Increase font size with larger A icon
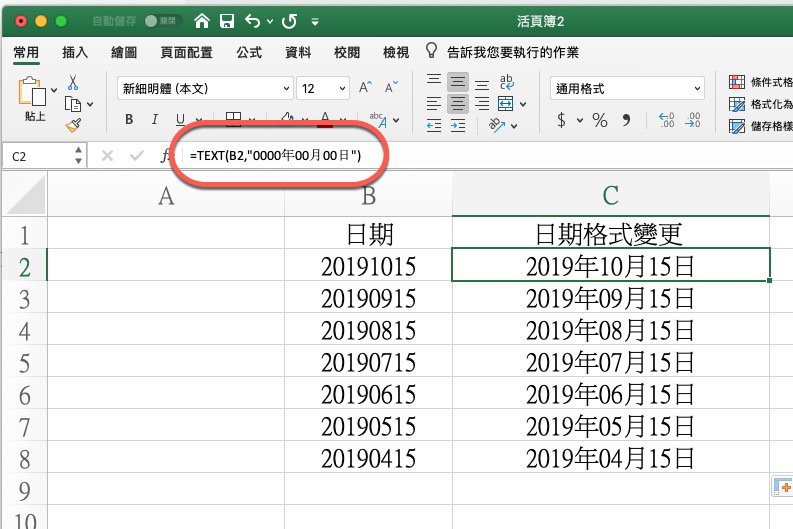Viewport: 793px width, 529px height. [x=365, y=87]
